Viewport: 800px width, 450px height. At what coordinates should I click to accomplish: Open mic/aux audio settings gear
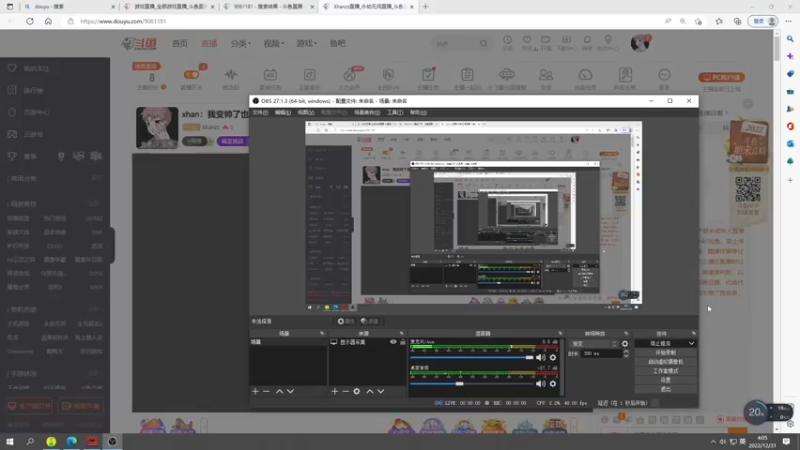pyautogui.click(x=553, y=358)
